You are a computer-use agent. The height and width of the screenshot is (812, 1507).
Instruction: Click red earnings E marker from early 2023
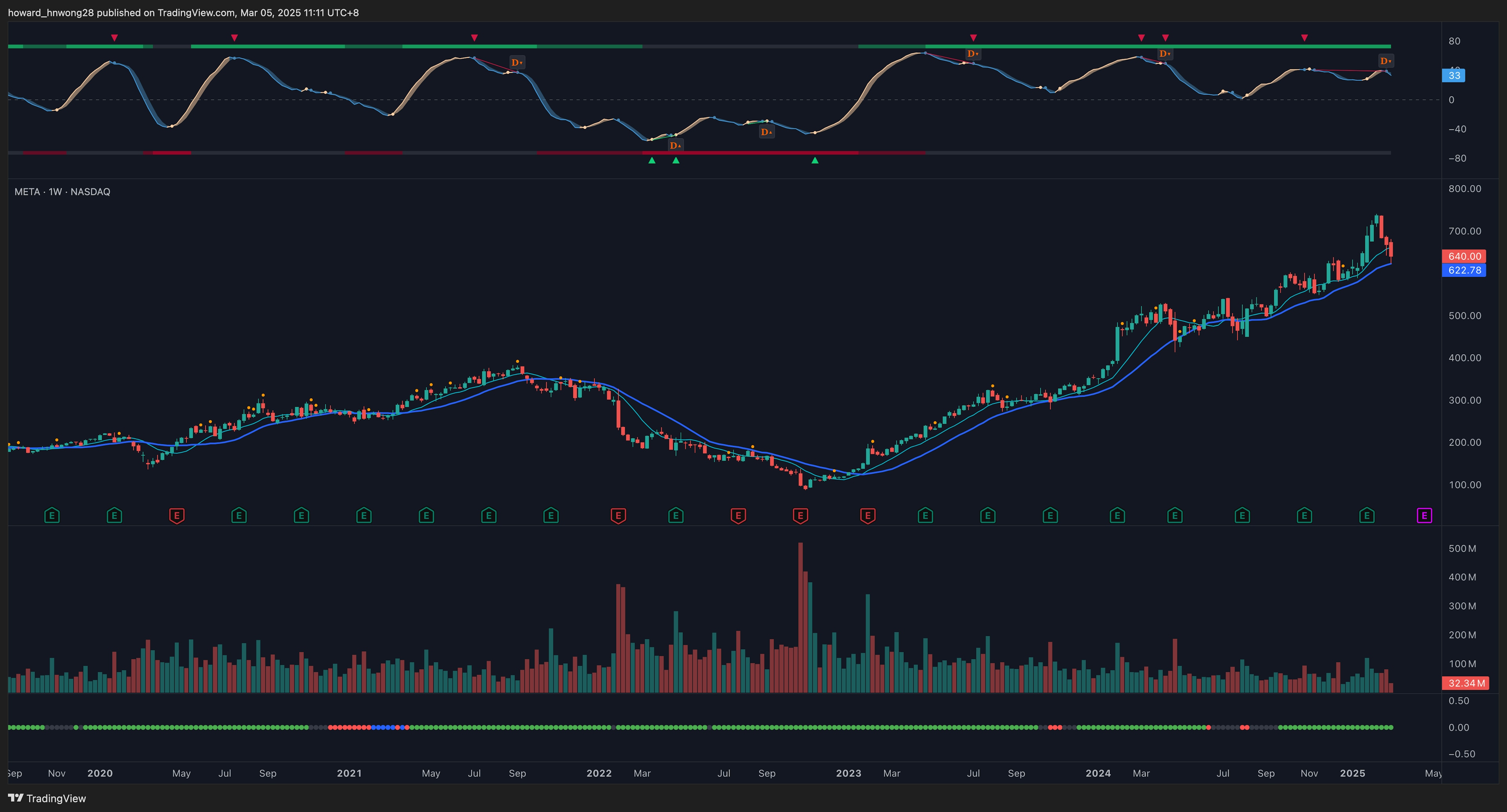[x=868, y=515]
